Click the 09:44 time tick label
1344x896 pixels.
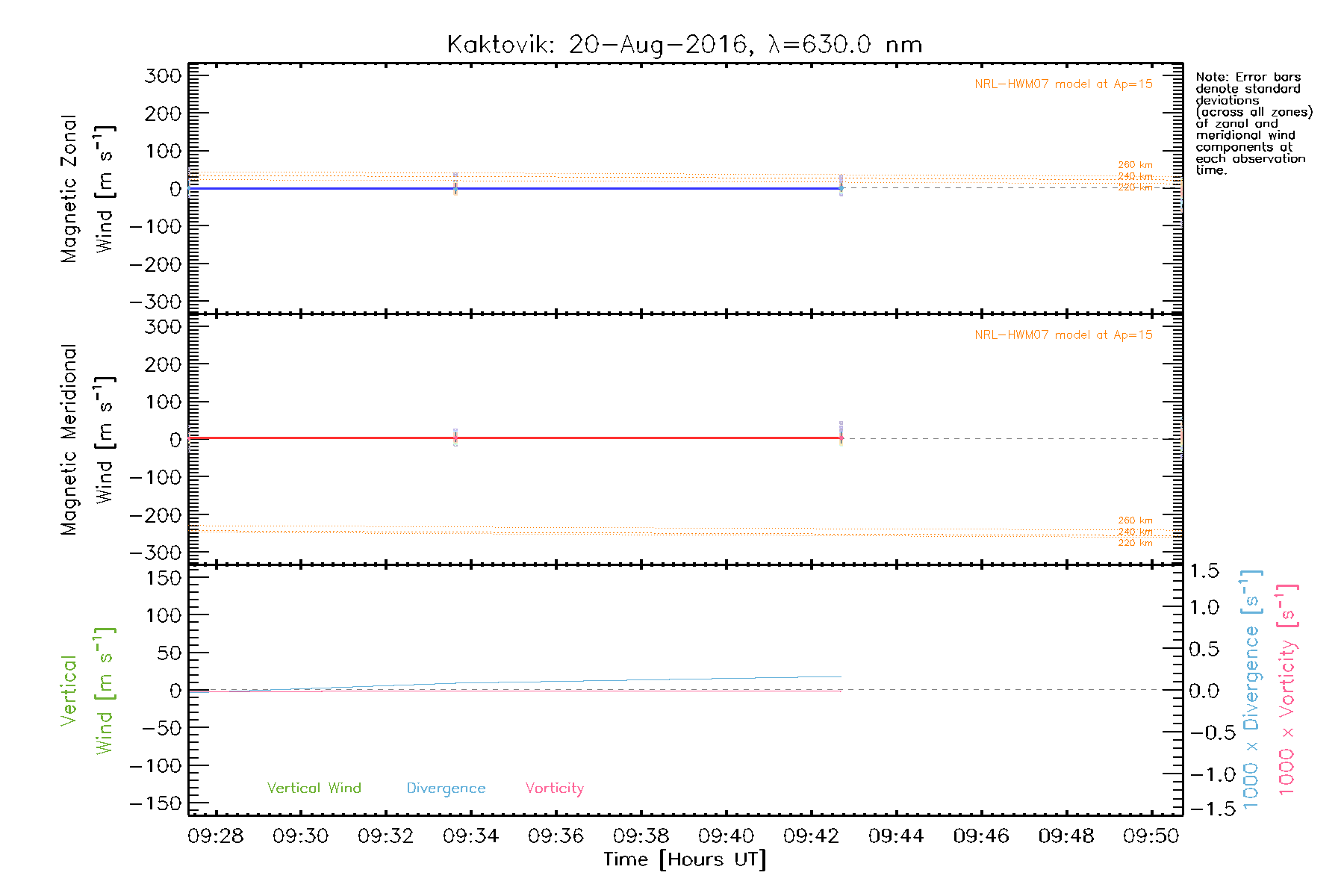(896, 836)
